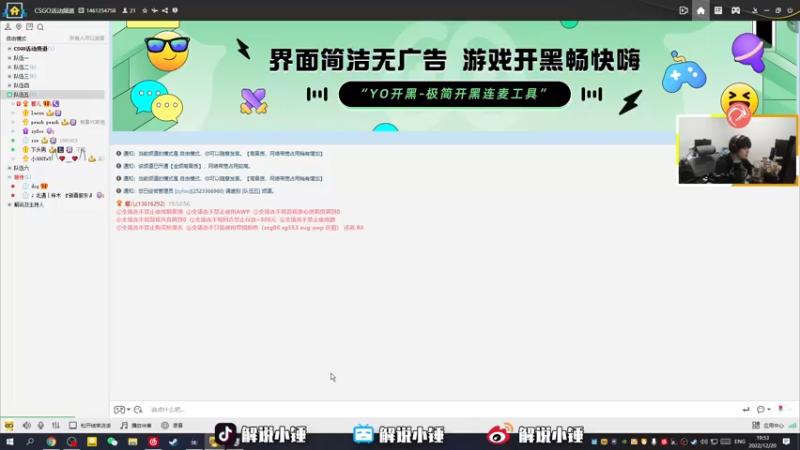Expand the 队伍一 channel
This screenshot has width=800, height=450.
[9, 58]
